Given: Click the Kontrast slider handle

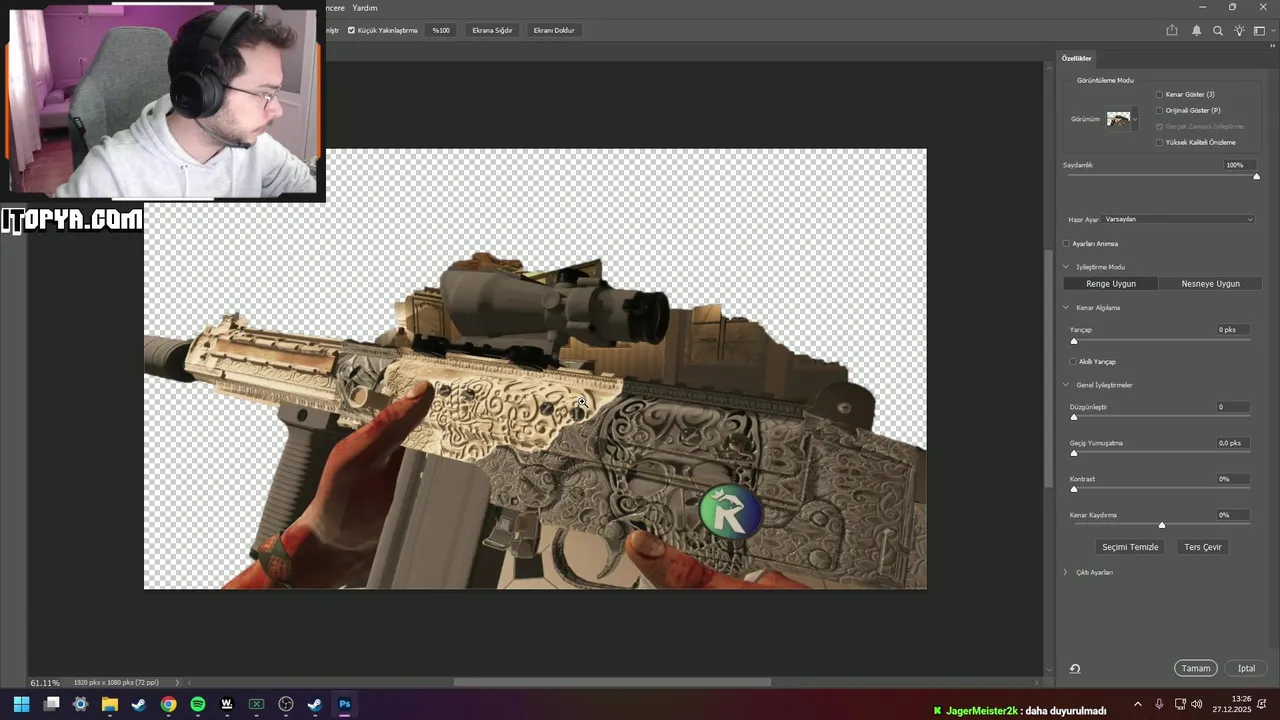Looking at the screenshot, I should pos(1074,489).
